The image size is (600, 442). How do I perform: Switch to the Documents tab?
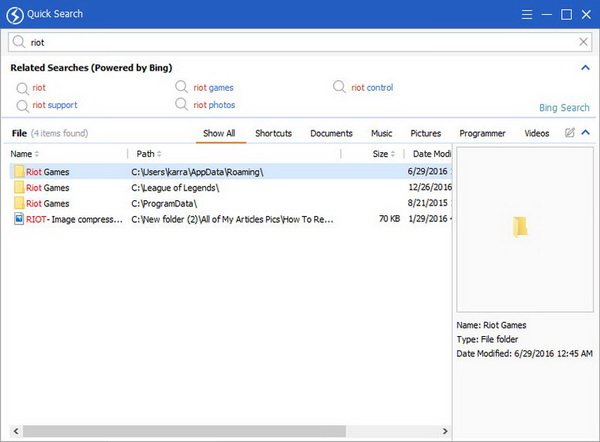[x=331, y=133]
